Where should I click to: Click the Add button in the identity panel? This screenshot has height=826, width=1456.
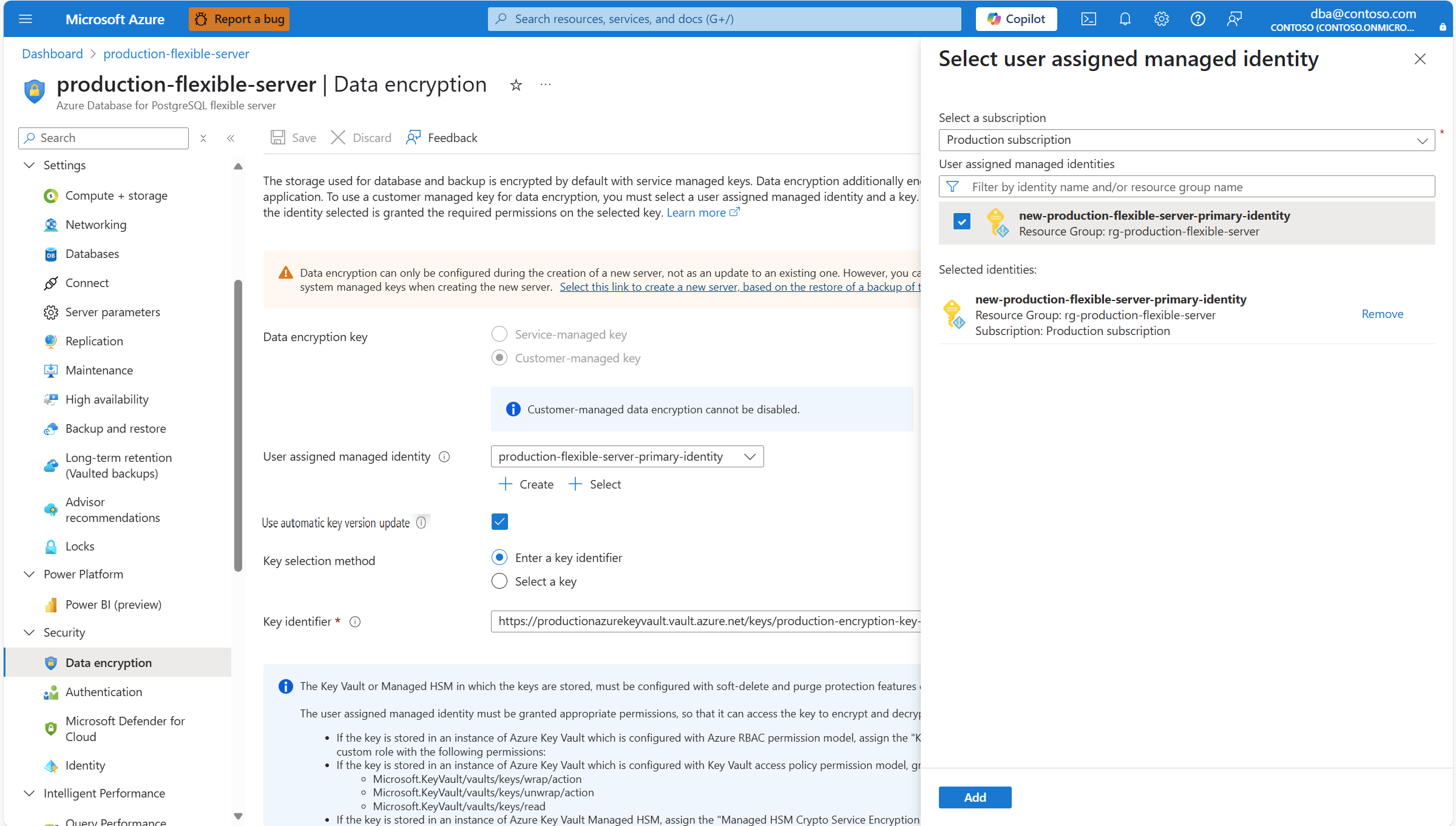(x=975, y=797)
